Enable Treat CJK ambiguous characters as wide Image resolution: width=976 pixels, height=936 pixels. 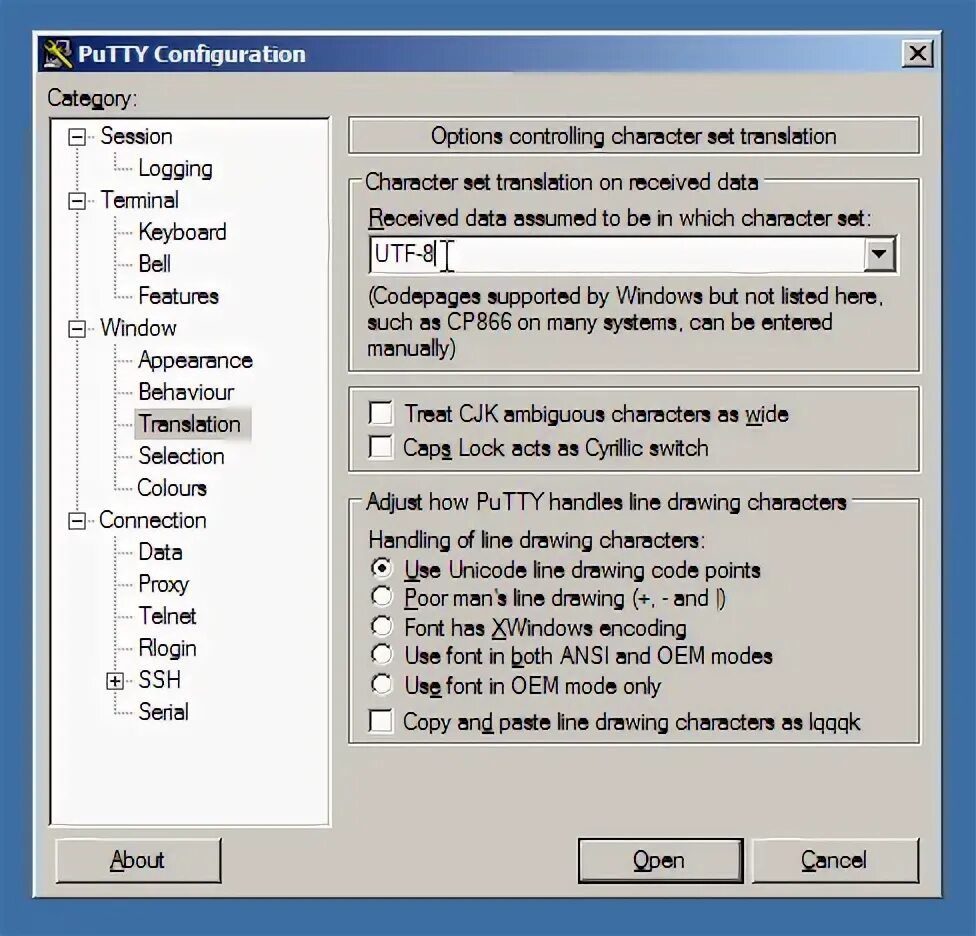click(381, 413)
